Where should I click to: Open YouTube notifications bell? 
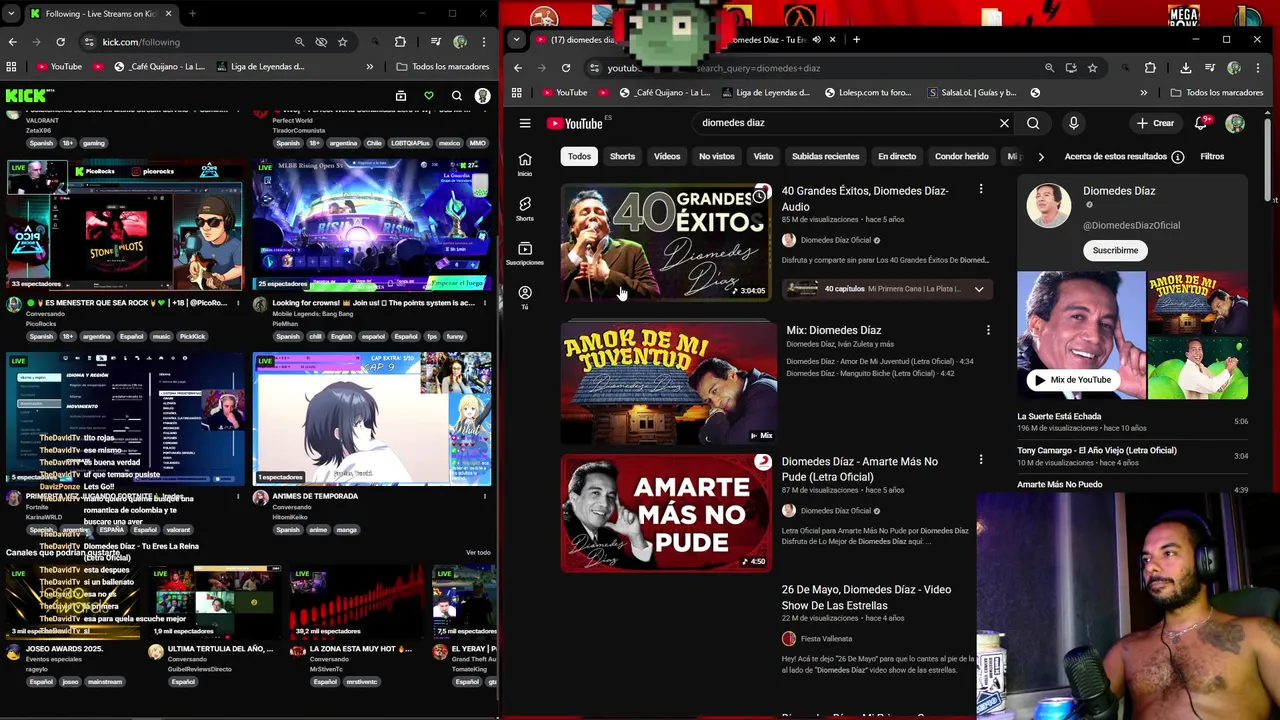pos(1201,123)
